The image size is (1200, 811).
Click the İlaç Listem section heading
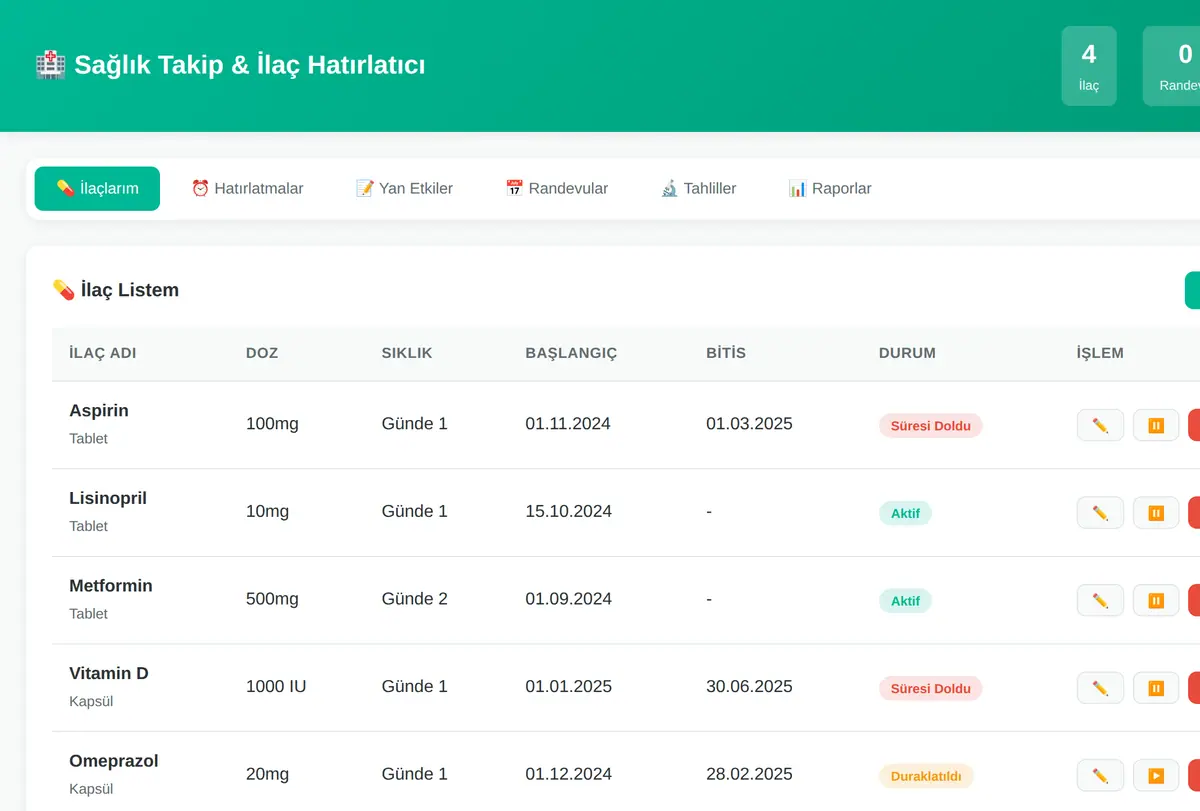coord(116,290)
